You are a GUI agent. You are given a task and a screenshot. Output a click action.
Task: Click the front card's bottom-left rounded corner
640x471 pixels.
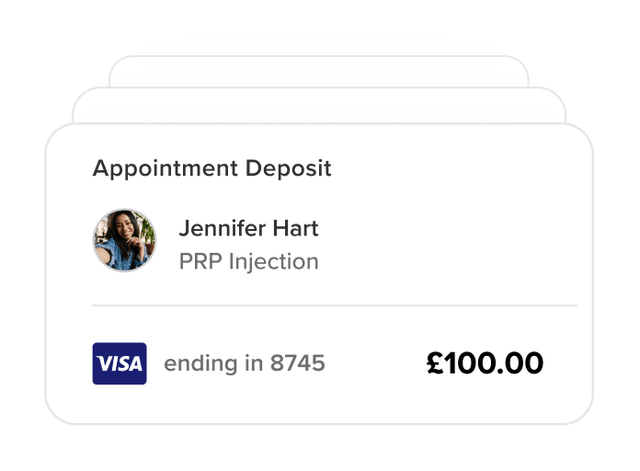pos(59,410)
